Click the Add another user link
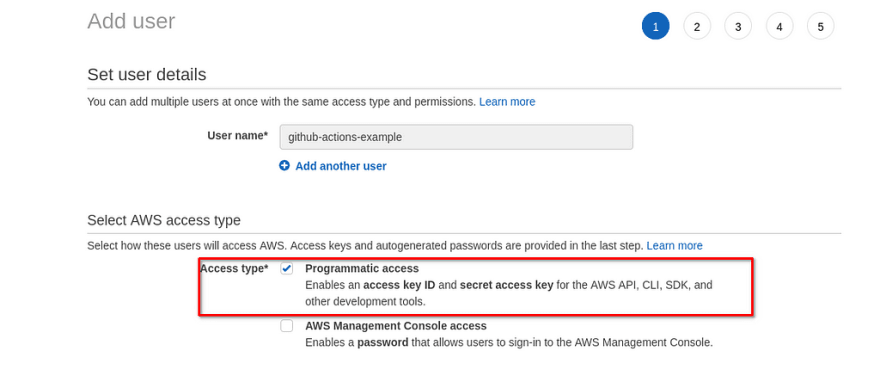This screenshot has width=880, height=388. (341, 166)
